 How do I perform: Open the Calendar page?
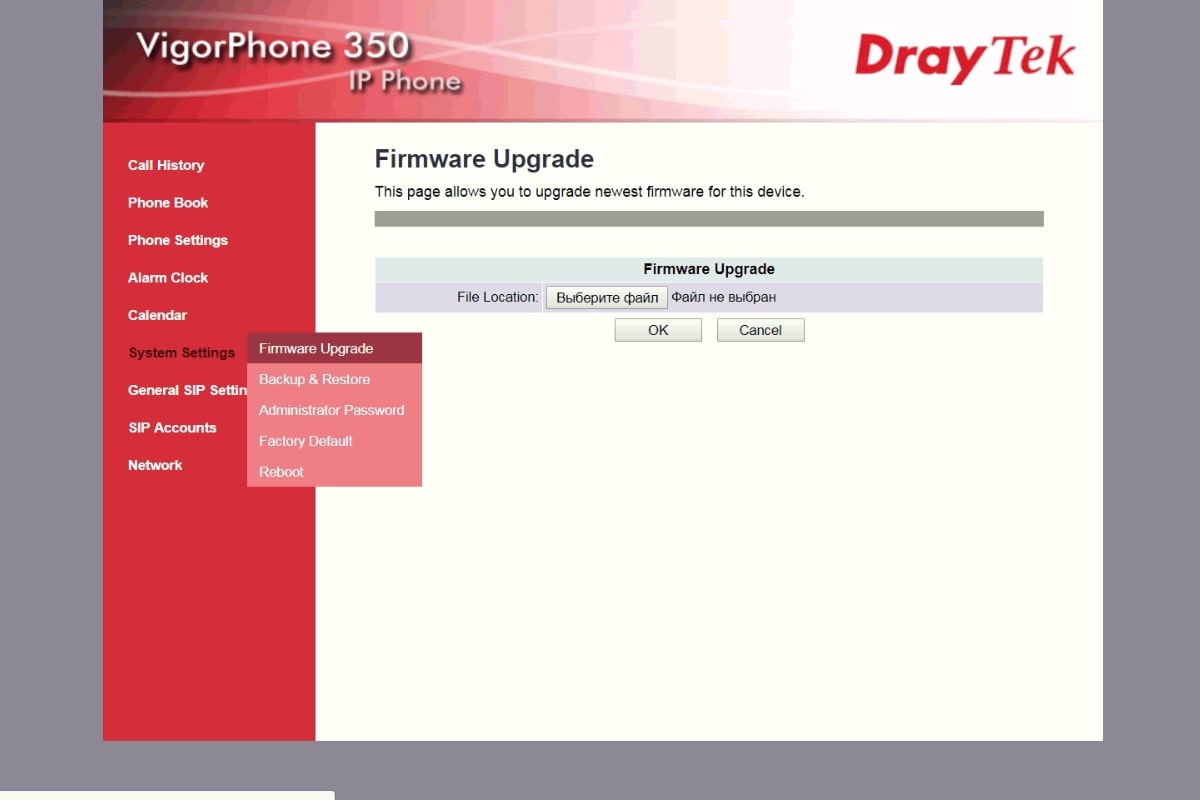[x=157, y=315]
